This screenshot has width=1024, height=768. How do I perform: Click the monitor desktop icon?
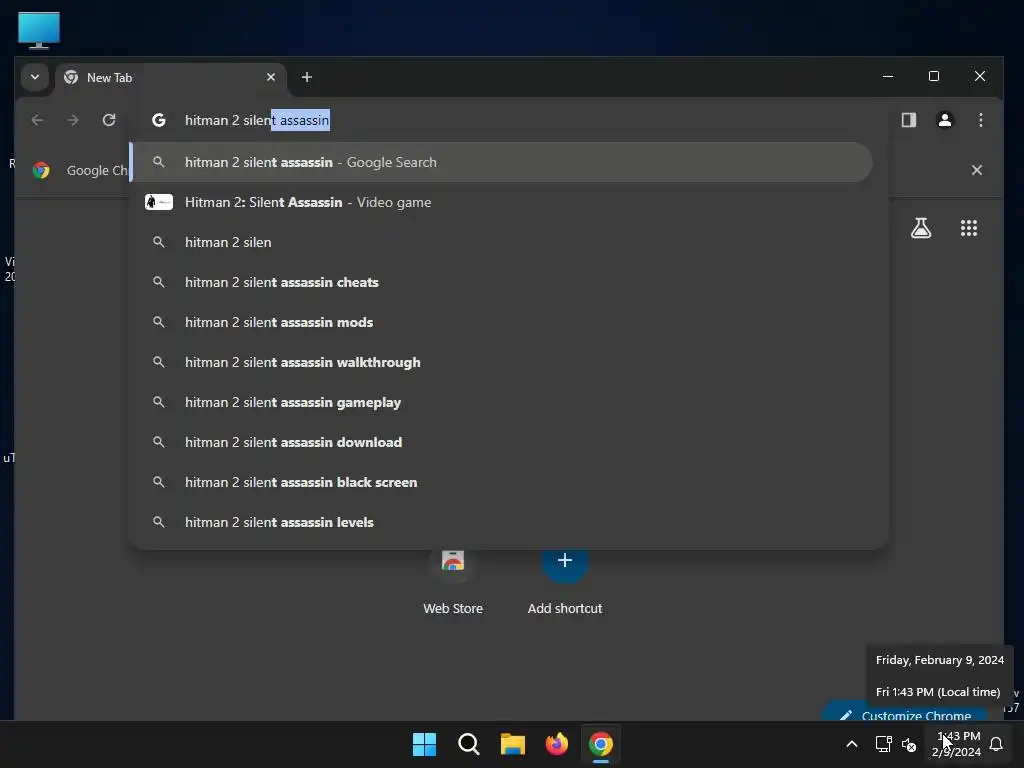(39, 30)
